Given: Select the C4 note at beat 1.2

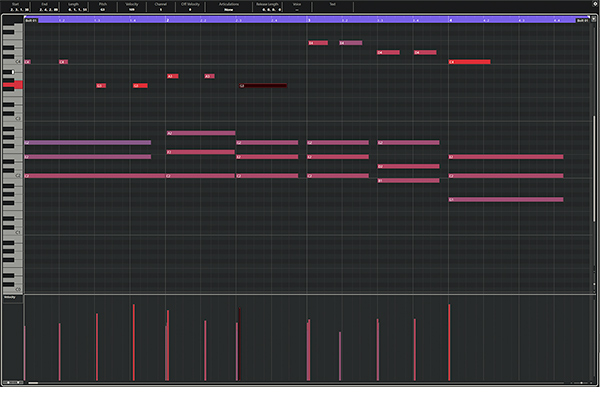Looking at the screenshot, I should click(64, 62).
